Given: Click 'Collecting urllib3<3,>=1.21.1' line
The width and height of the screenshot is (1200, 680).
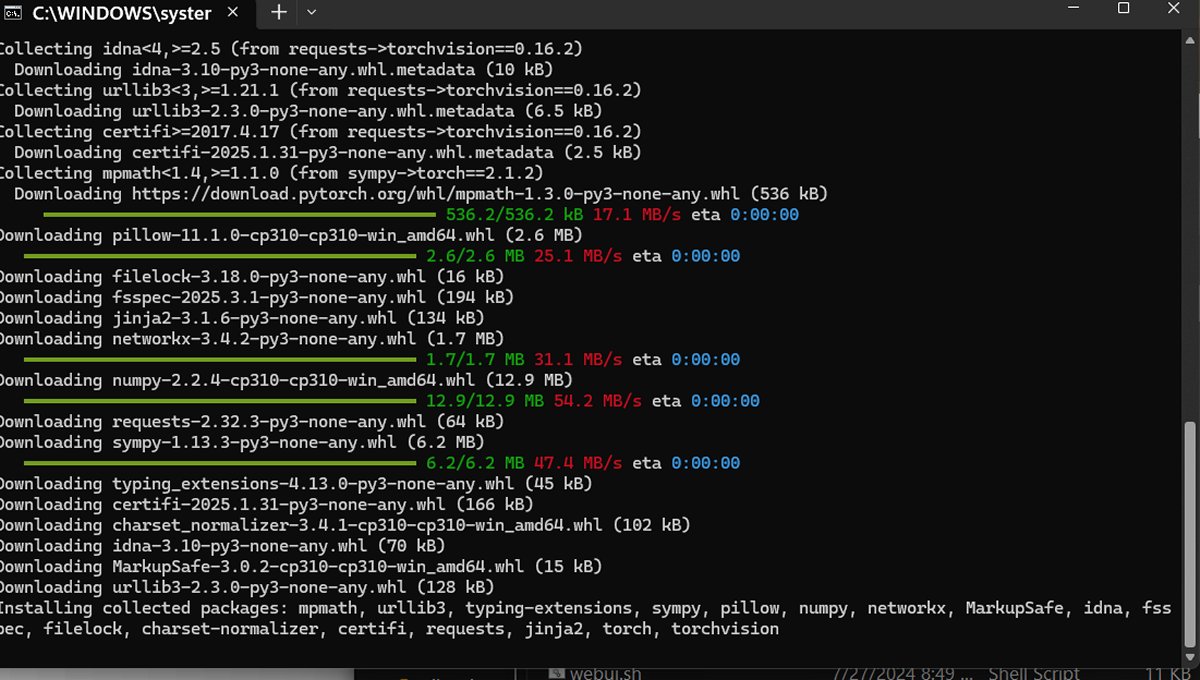Looking at the screenshot, I should 320,90.
